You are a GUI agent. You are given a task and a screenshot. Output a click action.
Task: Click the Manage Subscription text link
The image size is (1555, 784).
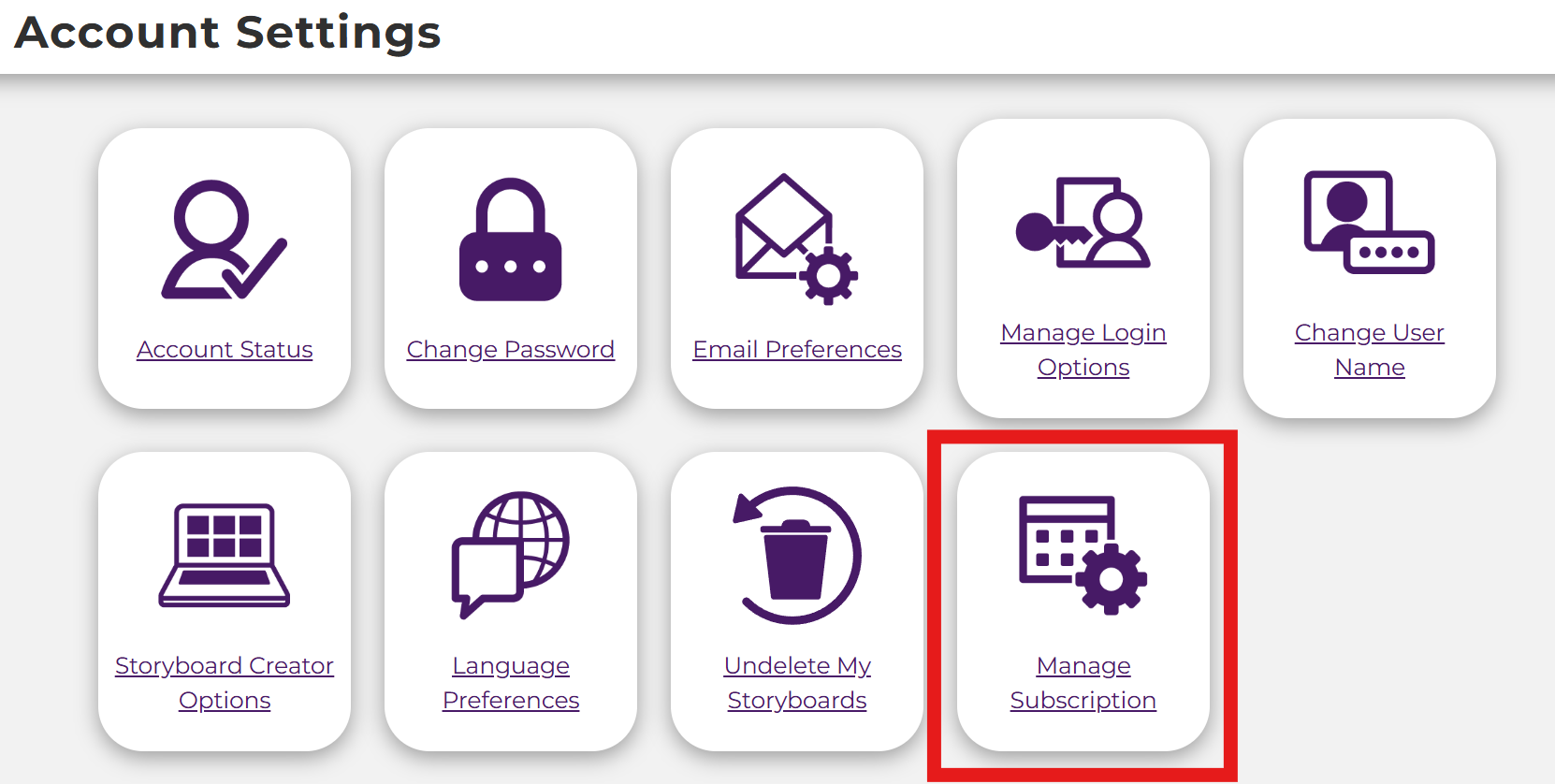click(x=1083, y=683)
